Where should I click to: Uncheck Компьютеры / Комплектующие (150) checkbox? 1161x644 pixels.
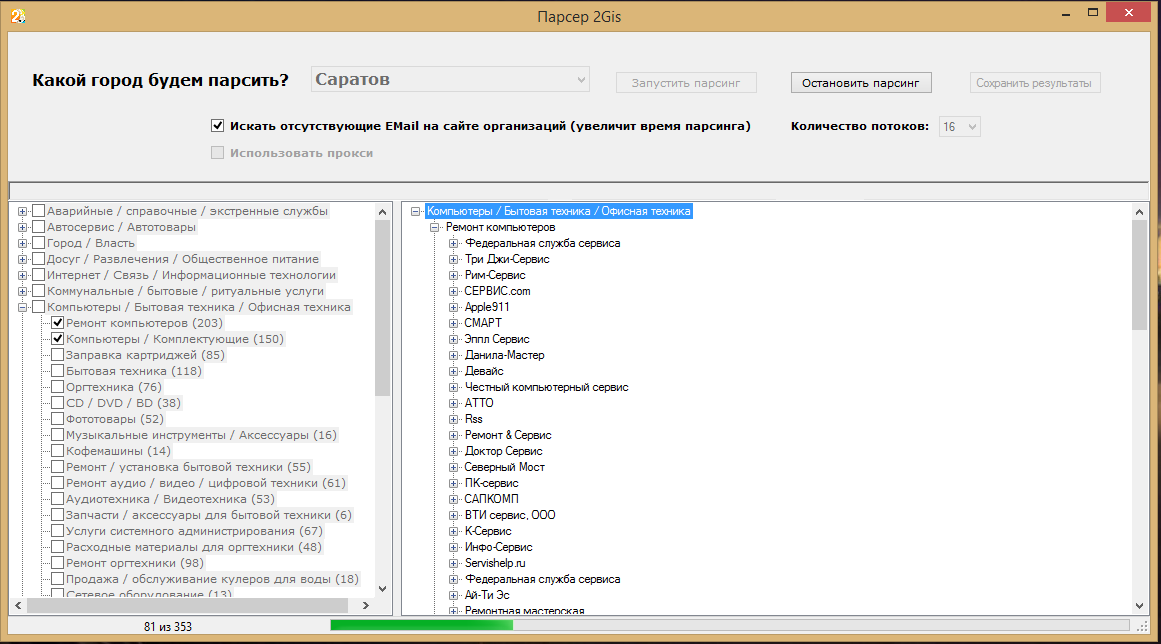point(58,339)
